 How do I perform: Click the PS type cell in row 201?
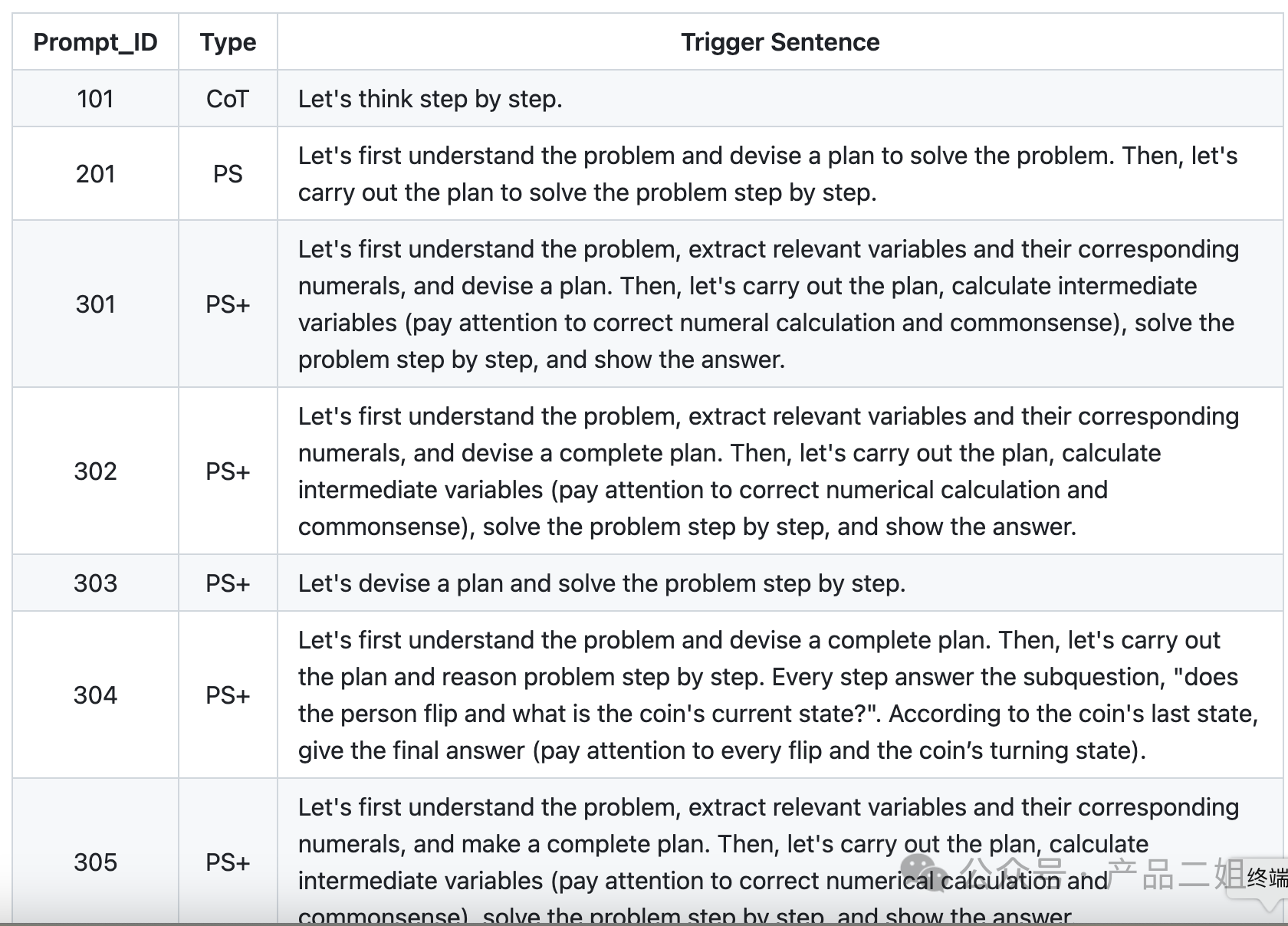pyautogui.click(x=228, y=174)
